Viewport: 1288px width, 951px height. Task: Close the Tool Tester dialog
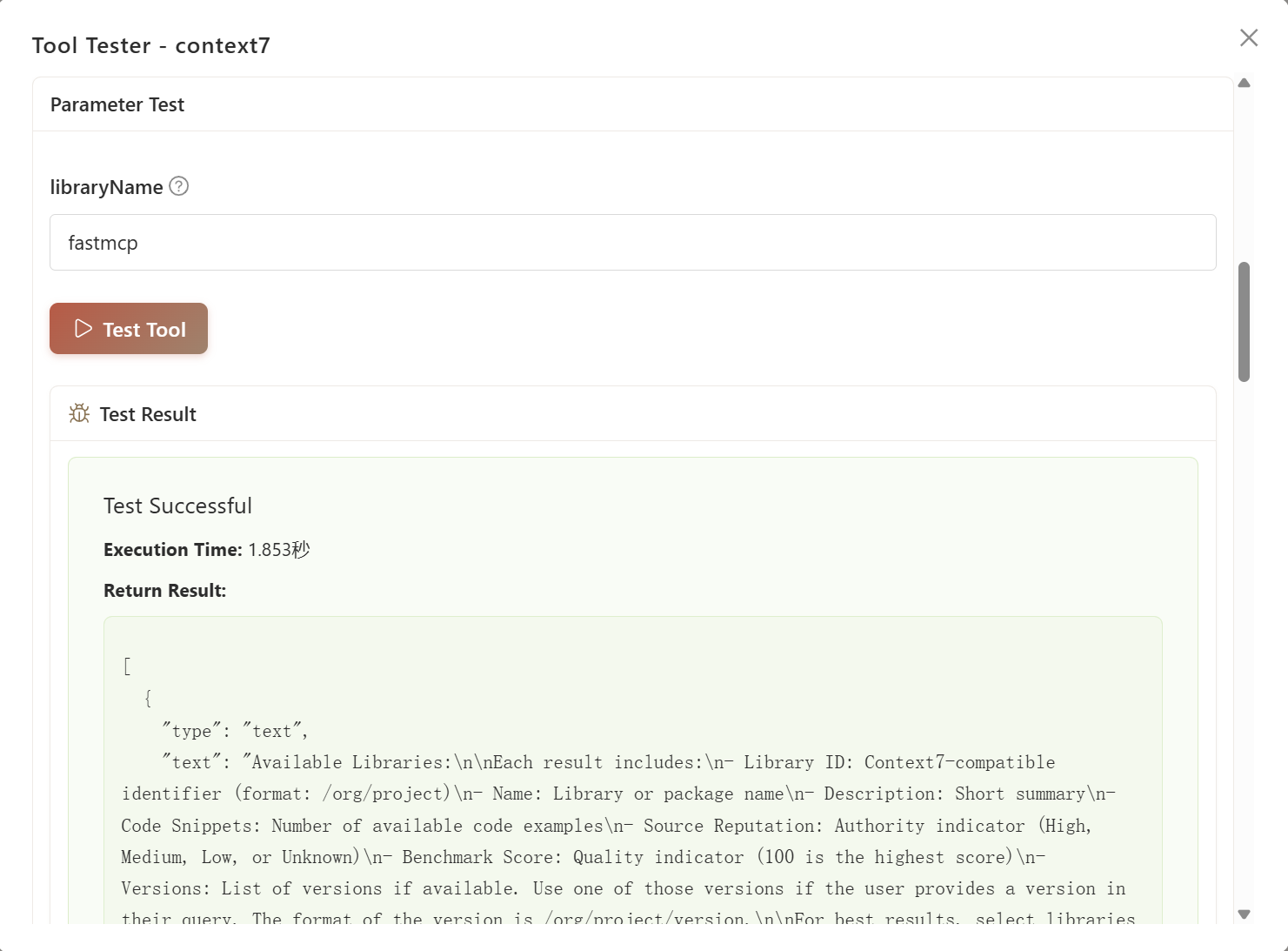tap(1249, 37)
